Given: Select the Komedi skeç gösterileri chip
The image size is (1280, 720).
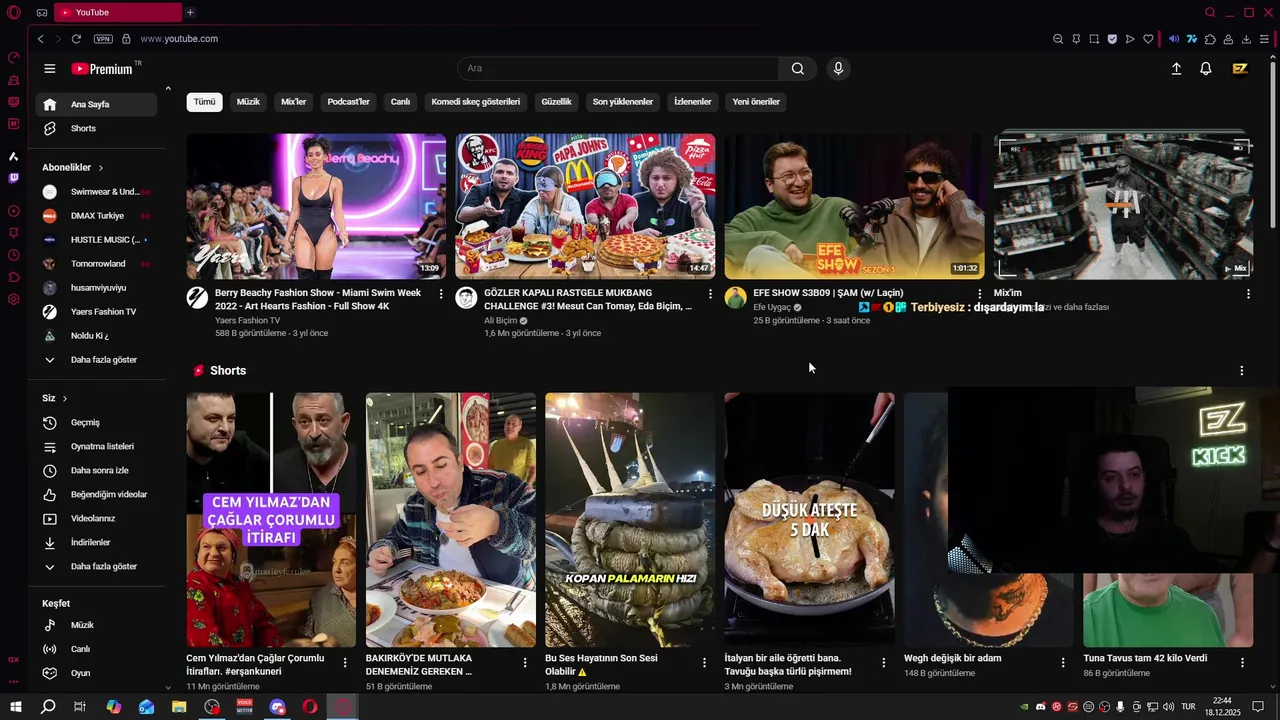Looking at the screenshot, I should pyautogui.click(x=475, y=102).
